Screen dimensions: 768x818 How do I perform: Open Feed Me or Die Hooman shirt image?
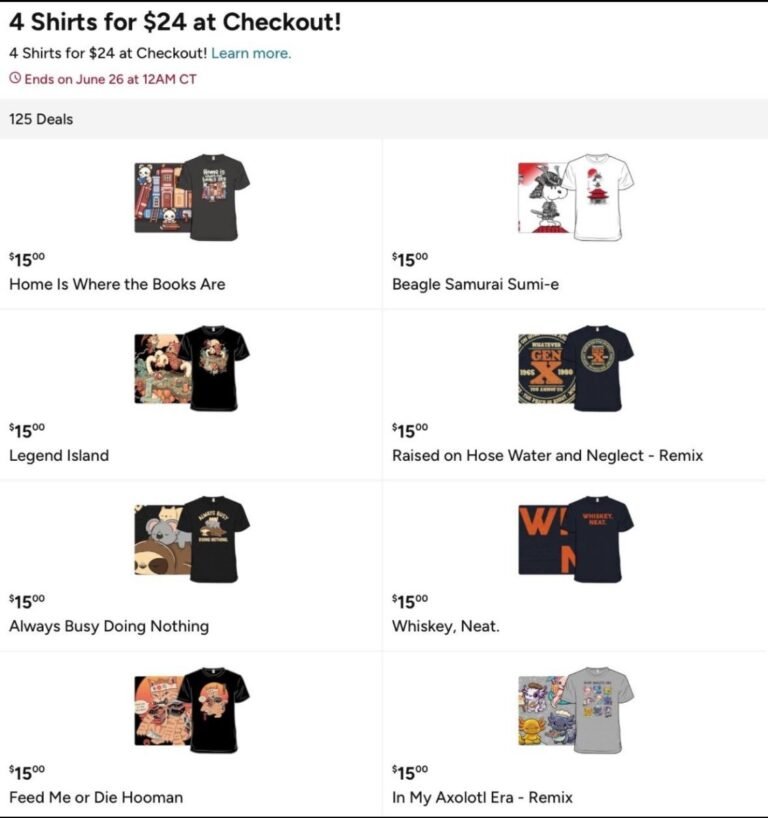tap(192, 710)
